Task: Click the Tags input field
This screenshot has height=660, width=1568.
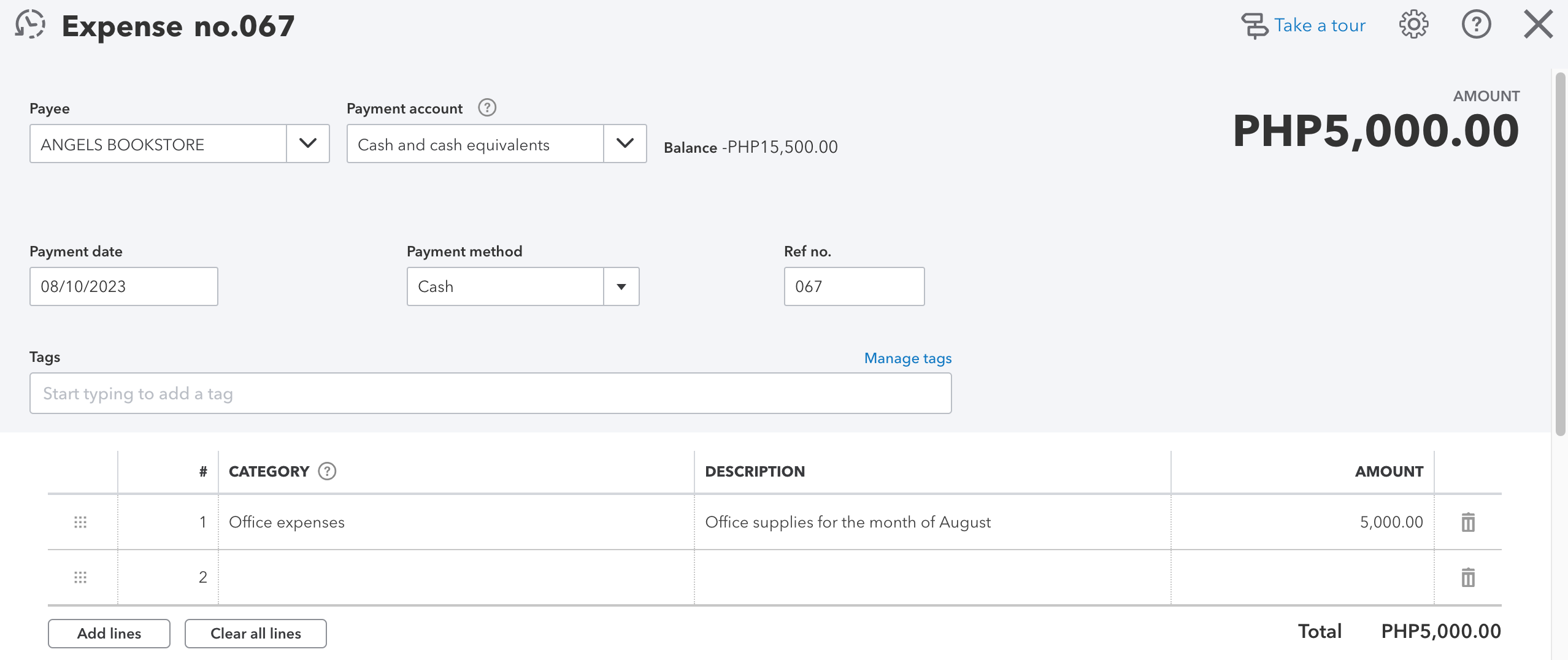Action: (x=490, y=393)
